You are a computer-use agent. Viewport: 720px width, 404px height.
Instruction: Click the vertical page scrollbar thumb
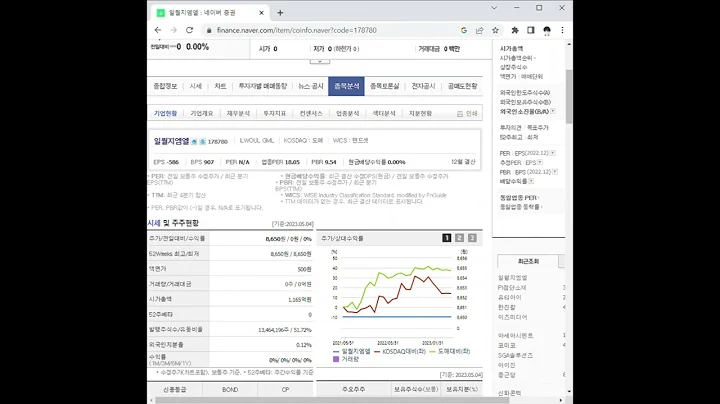(569, 96)
